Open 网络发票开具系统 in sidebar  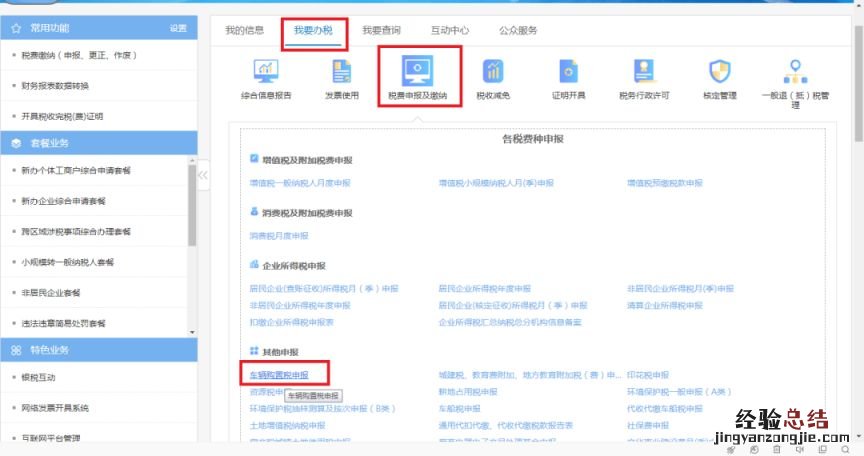tap(55, 408)
